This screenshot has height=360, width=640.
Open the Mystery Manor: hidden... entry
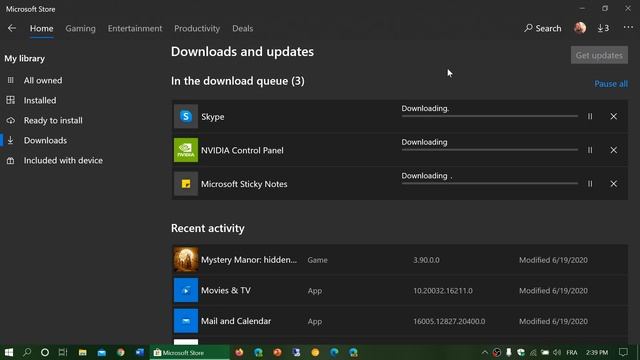(400, 260)
